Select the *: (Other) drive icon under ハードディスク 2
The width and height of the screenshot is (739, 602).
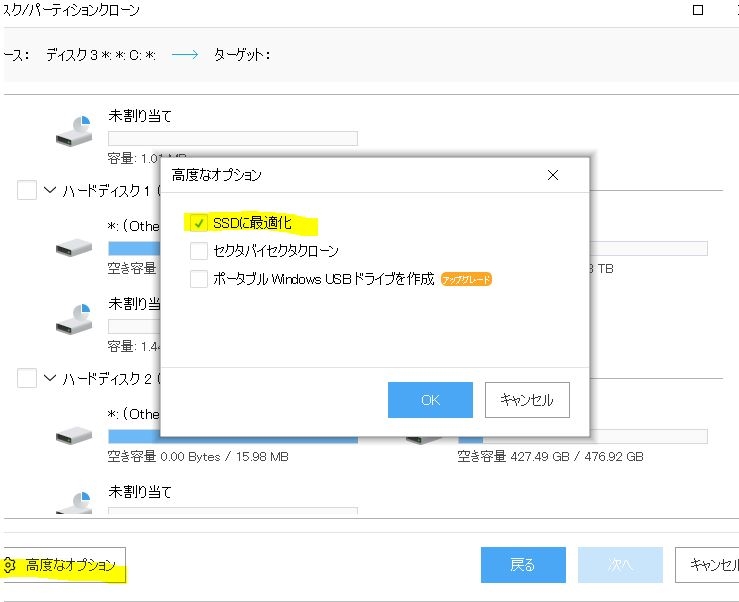[x=74, y=436]
